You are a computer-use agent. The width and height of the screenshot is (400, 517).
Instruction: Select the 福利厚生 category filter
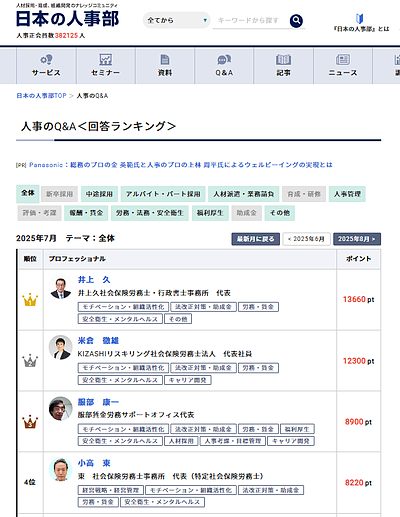pyautogui.click(x=210, y=213)
